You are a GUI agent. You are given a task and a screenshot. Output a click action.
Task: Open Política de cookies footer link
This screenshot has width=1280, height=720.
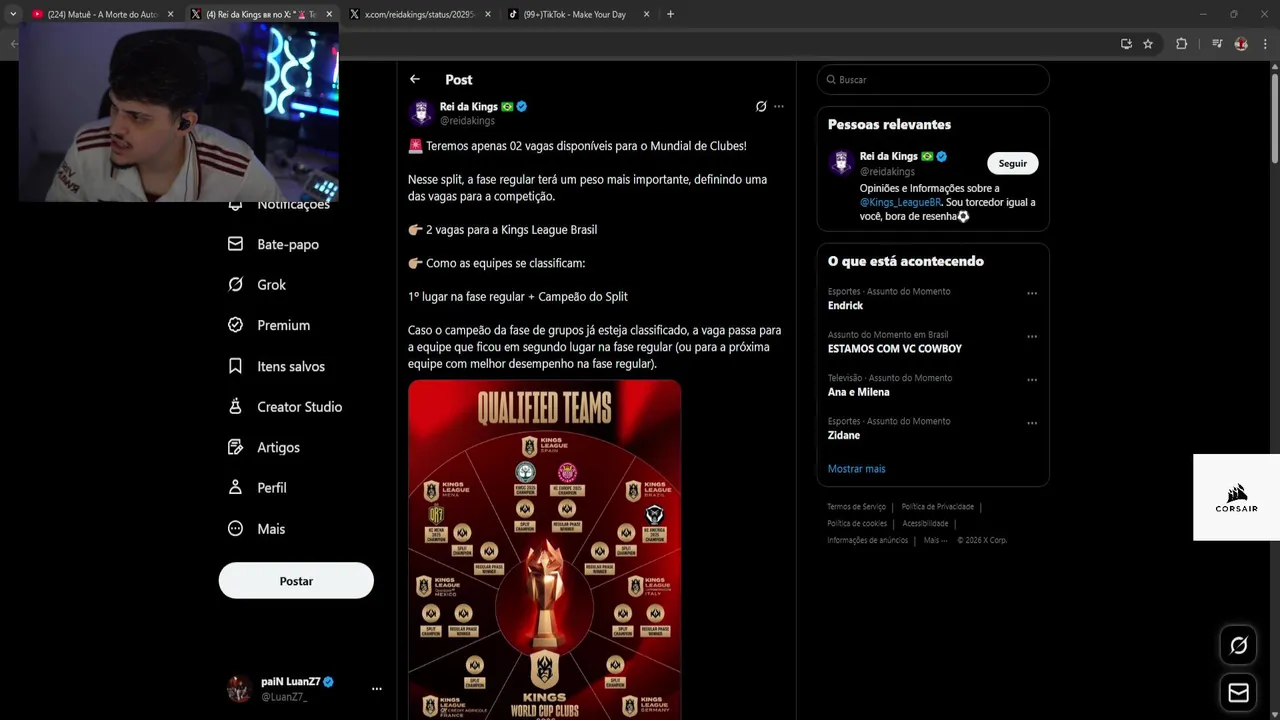coord(857,523)
